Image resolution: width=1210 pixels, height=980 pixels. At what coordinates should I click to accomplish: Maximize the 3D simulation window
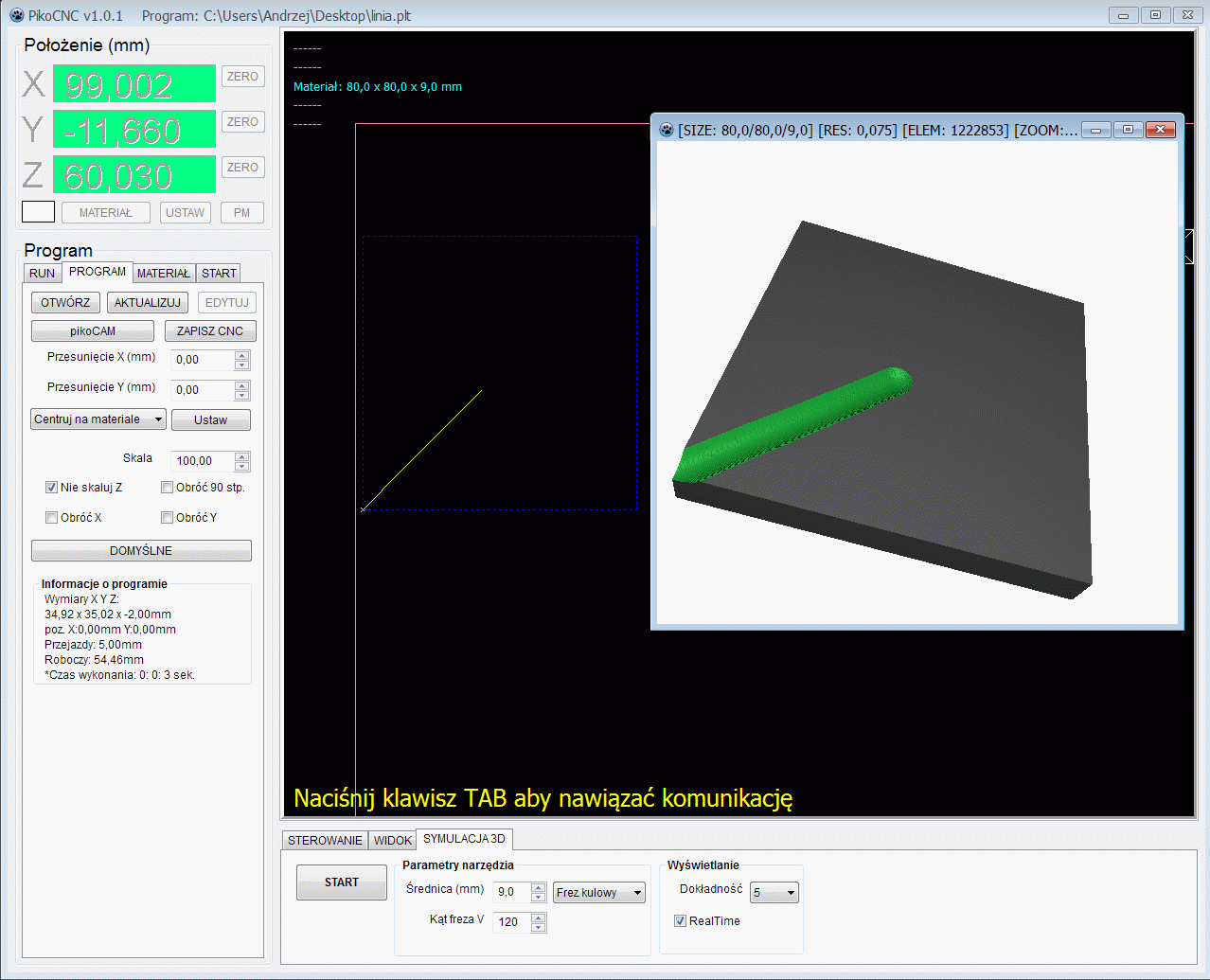pos(1128,130)
